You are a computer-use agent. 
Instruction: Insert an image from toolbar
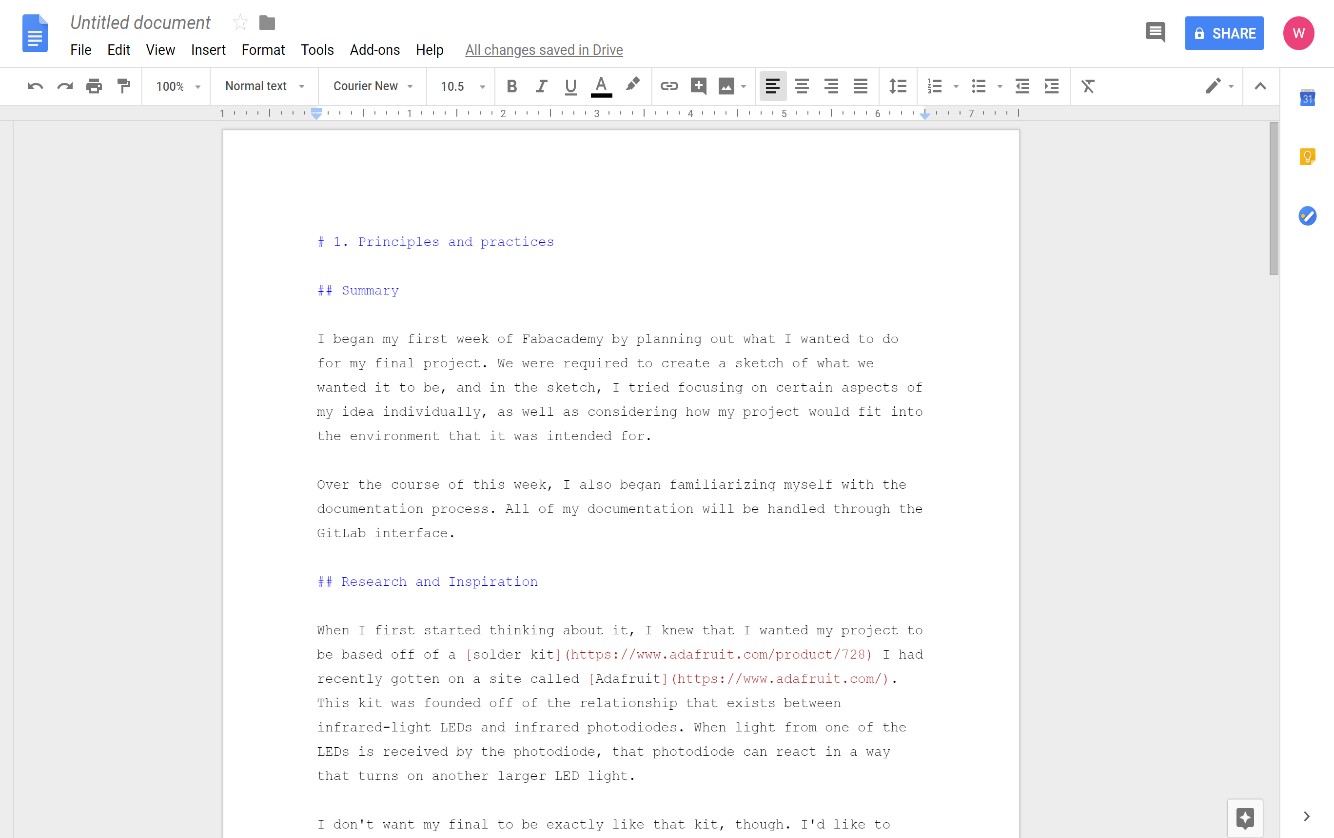point(726,86)
